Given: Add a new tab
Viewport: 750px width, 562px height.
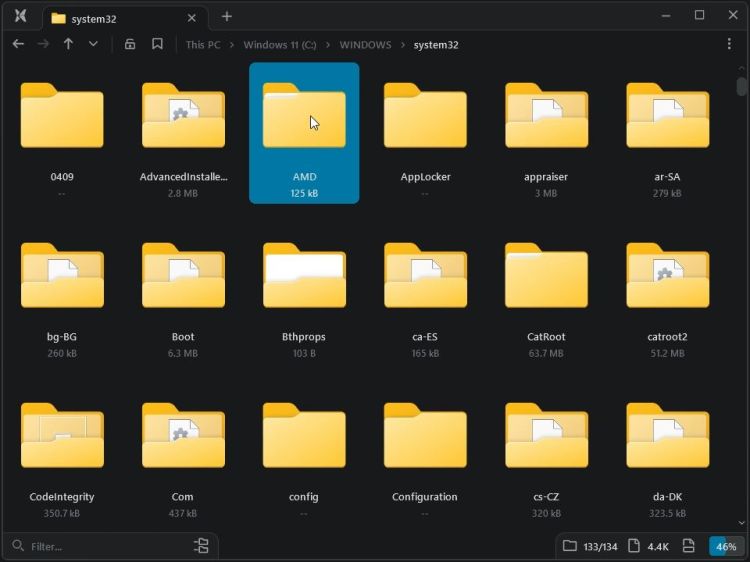Looking at the screenshot, I should (227, 16).
